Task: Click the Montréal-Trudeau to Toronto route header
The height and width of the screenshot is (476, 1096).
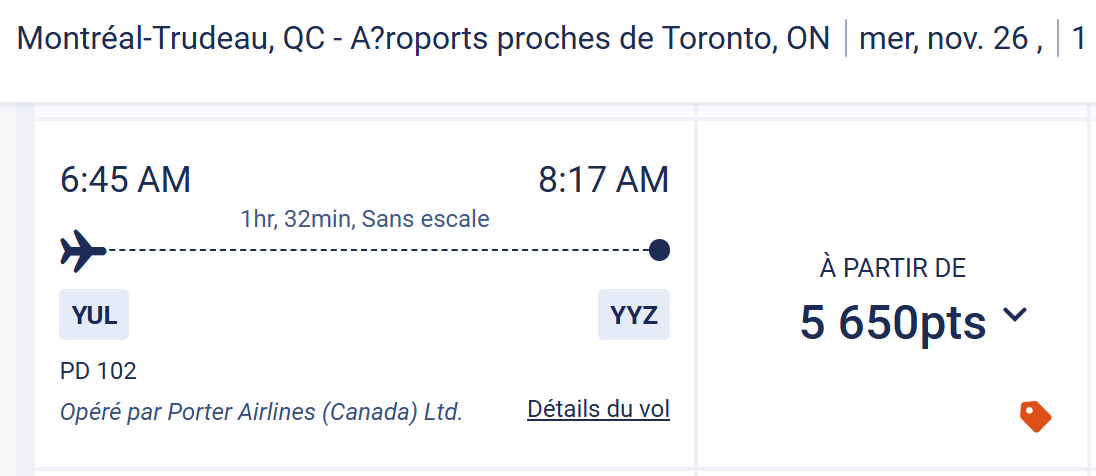Action: [x=423, y=38]
